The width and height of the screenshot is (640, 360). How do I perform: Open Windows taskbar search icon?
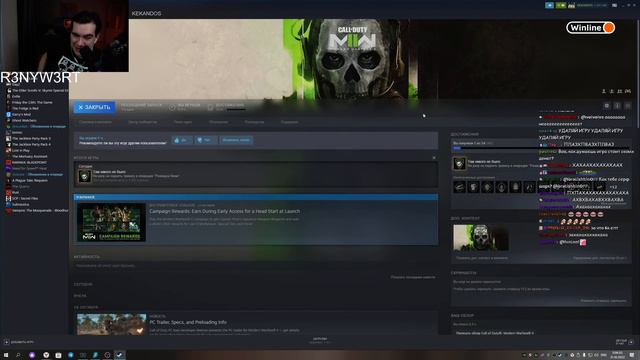point(18,355)
